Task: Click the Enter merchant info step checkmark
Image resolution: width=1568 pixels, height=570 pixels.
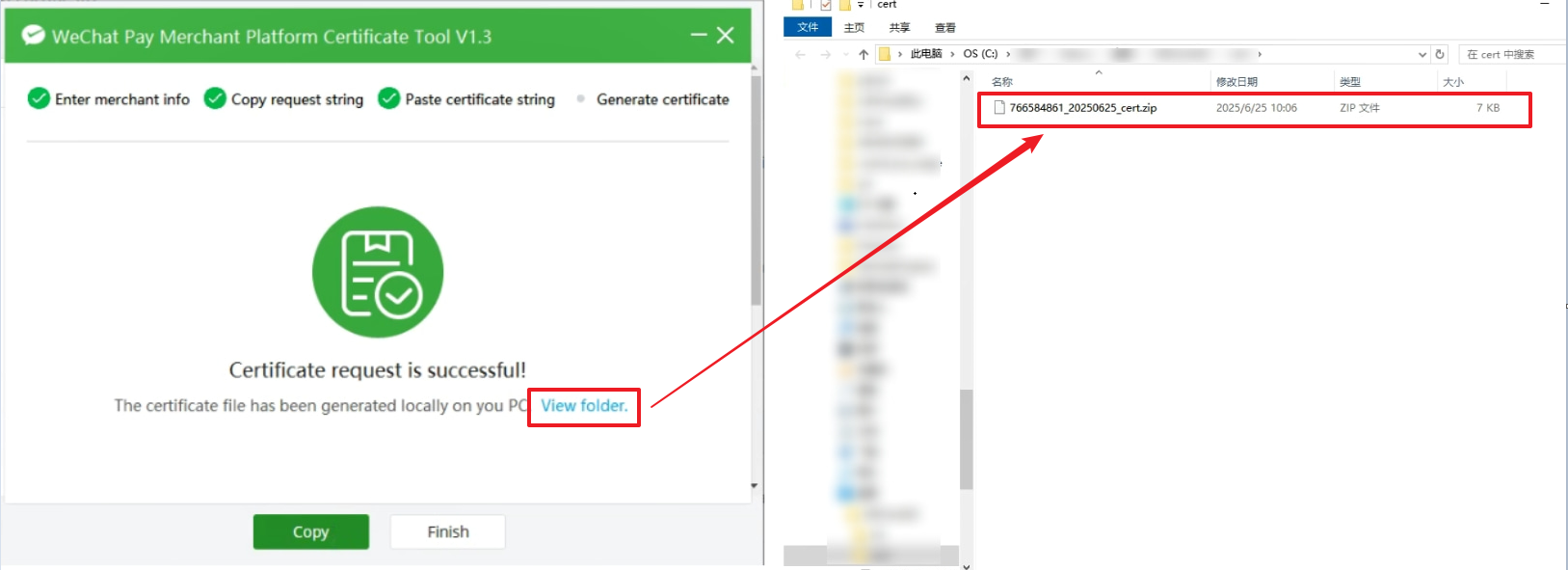Action: click(x=39, y=98)
